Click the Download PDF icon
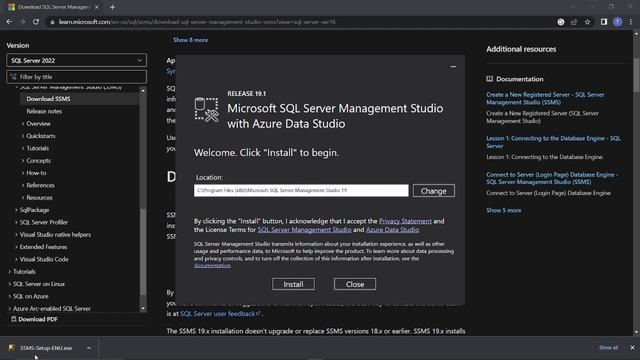The width and height of the screenshot is (640, 360). pyautogui.click(x=13, y=319)
